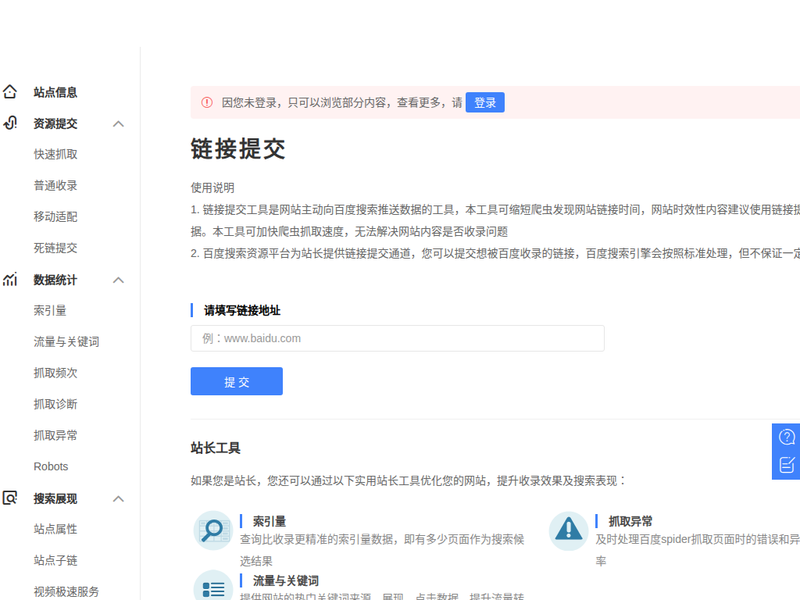
Task: Collapse the 数据统计 section chevron
Action: 118,280
